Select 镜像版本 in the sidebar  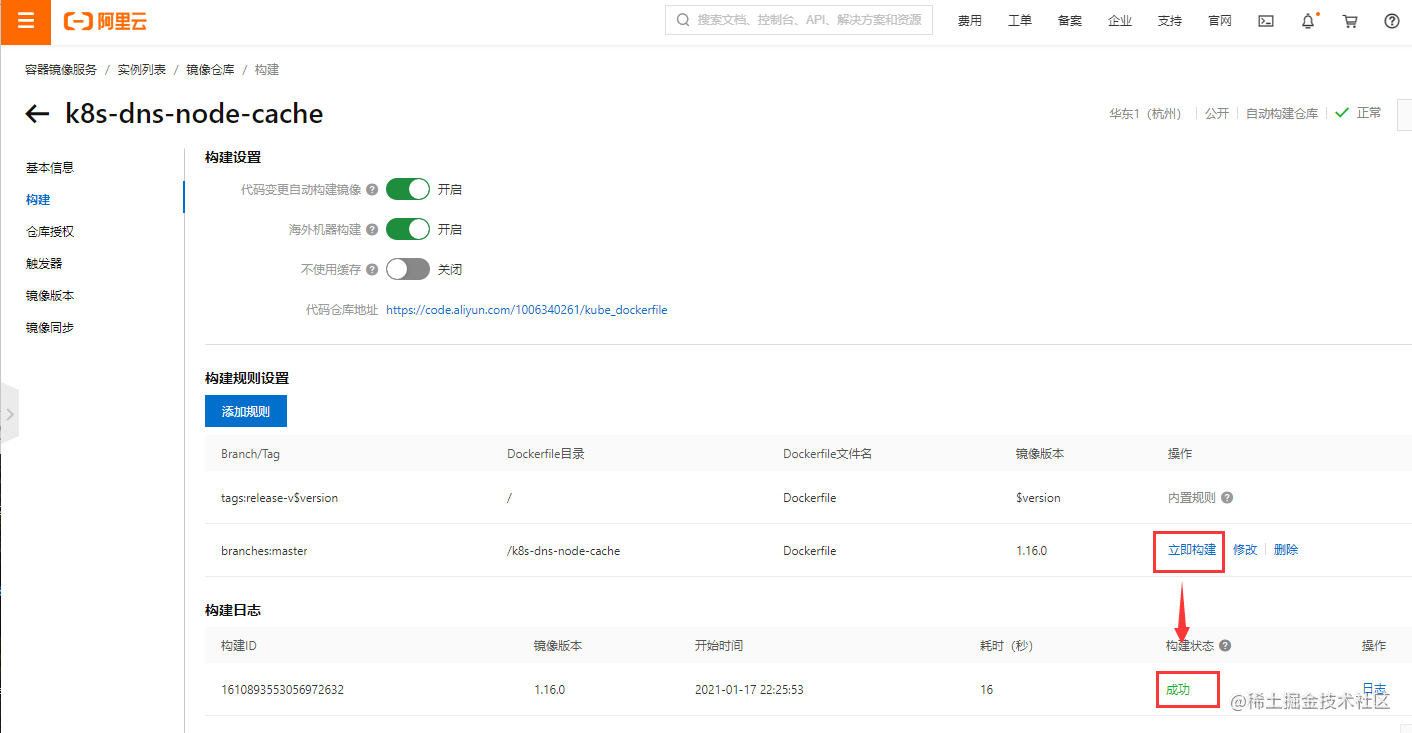[50, 296]
